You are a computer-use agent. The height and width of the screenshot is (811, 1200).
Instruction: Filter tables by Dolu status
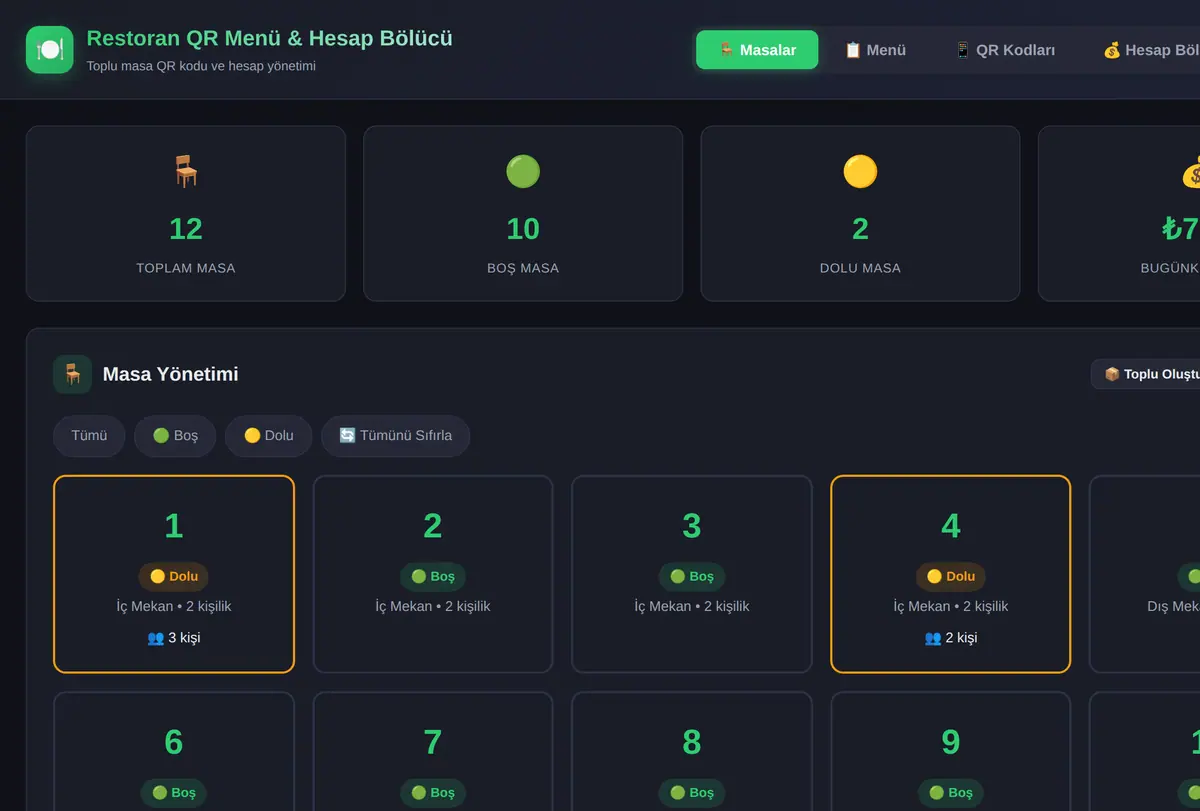point(268,436)
